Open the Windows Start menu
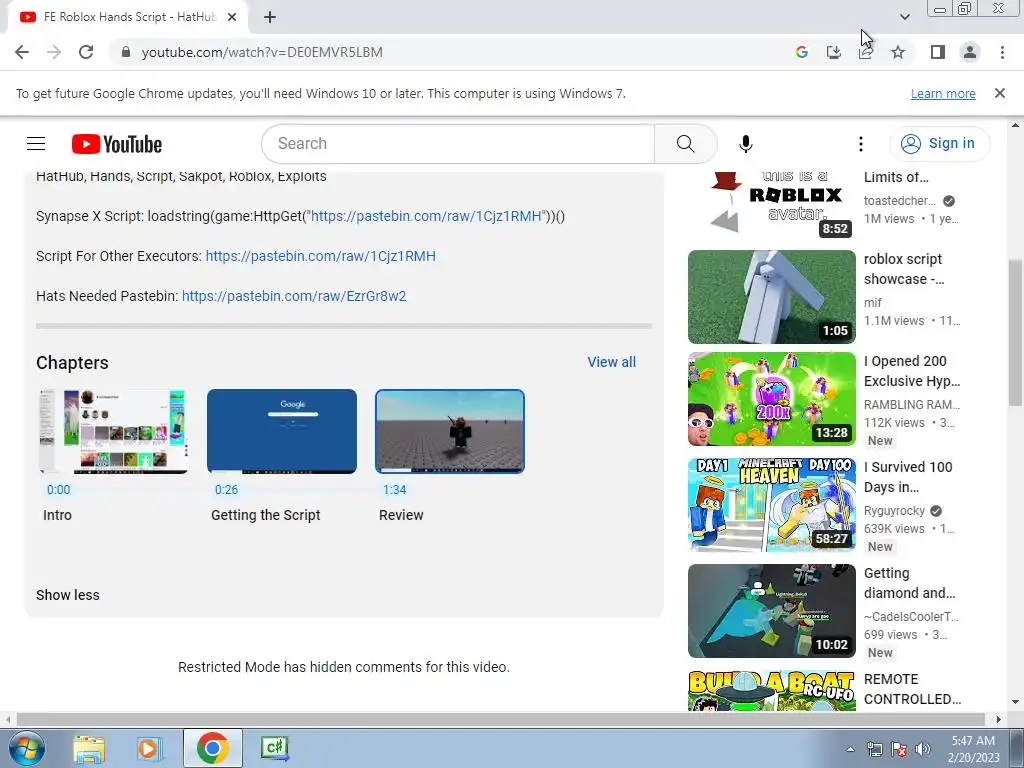Screen dimensions: 1024x768 pos(26,748)
